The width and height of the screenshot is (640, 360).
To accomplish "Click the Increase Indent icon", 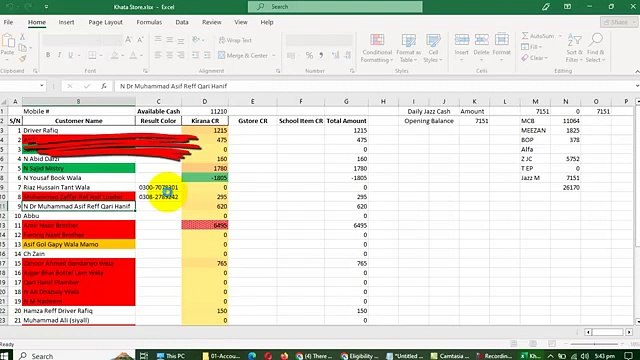I will pyautogui.click(x=207, y=55).
